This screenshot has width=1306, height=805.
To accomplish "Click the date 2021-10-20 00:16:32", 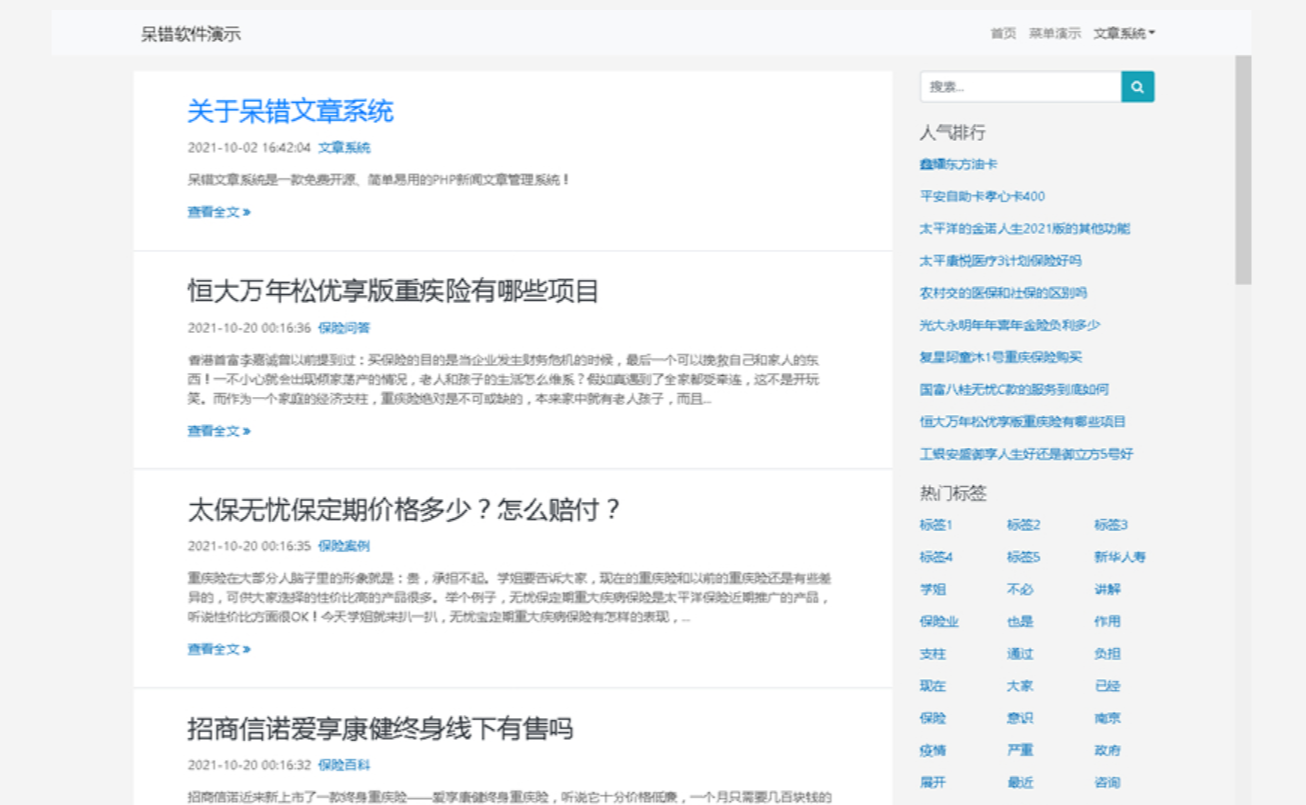I will 249,765.
